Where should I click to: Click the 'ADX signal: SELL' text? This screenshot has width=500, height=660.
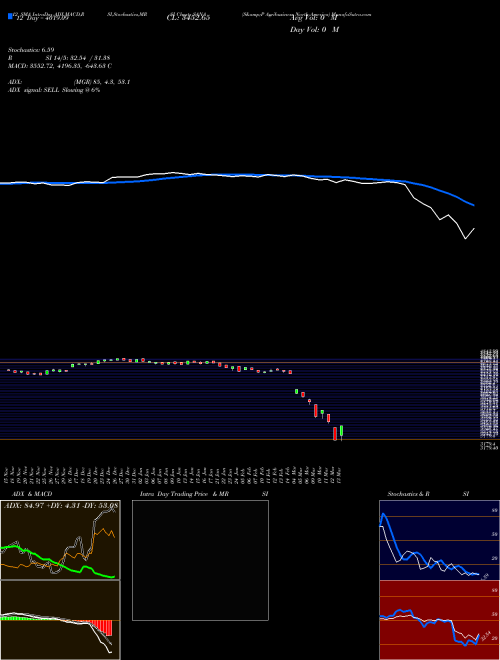[54, 90]
